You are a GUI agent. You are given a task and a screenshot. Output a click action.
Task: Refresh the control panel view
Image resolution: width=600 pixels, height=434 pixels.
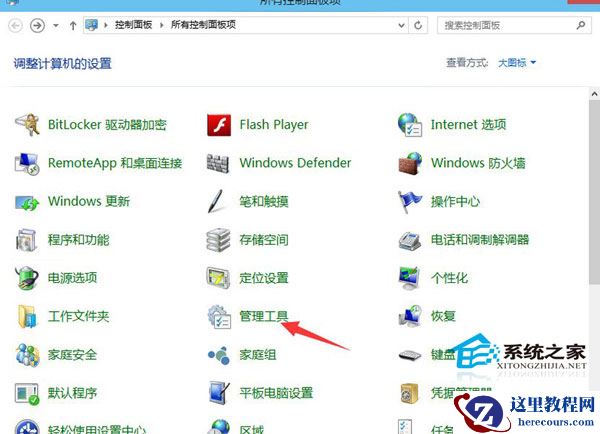click(418, 25)
